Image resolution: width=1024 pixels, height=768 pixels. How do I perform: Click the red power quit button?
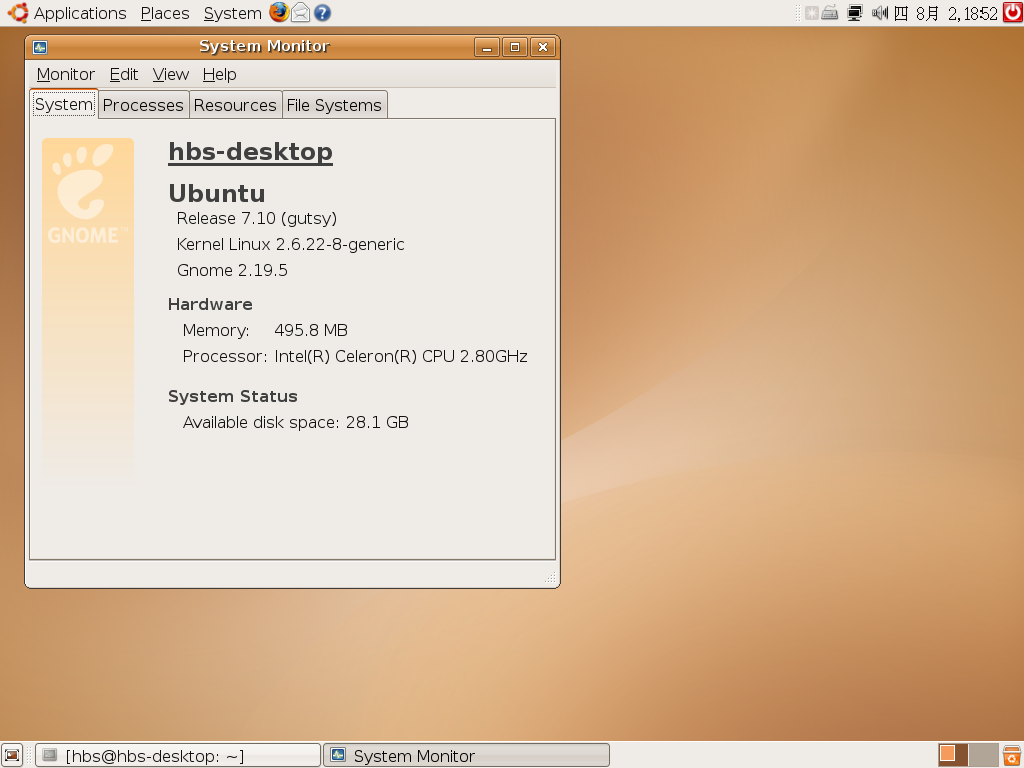pyautogui.click(x=1013, y=12)
